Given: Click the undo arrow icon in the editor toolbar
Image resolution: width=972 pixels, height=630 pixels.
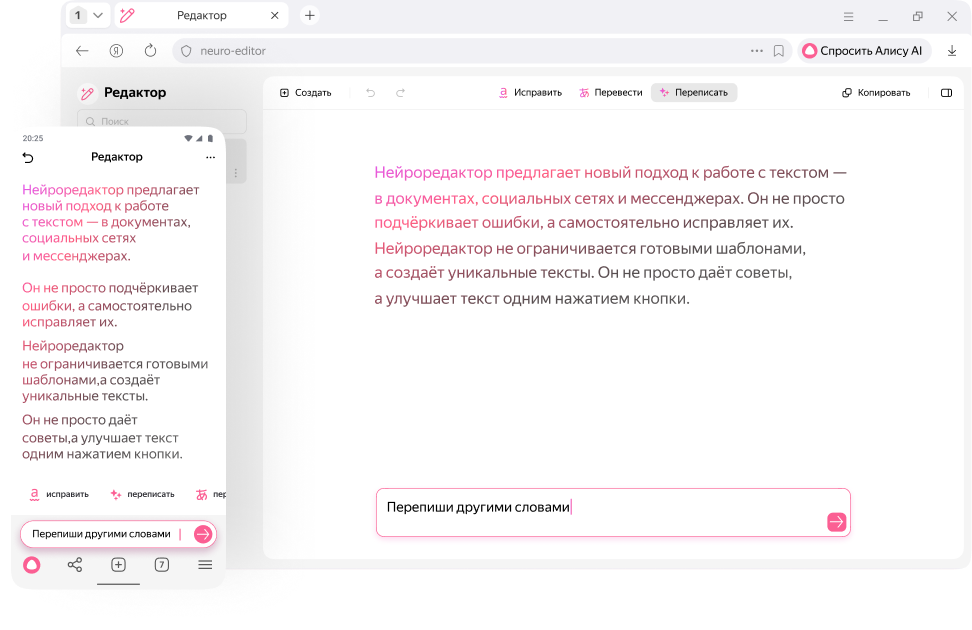Looking at the screenshot, I should [x=370, y=92].
